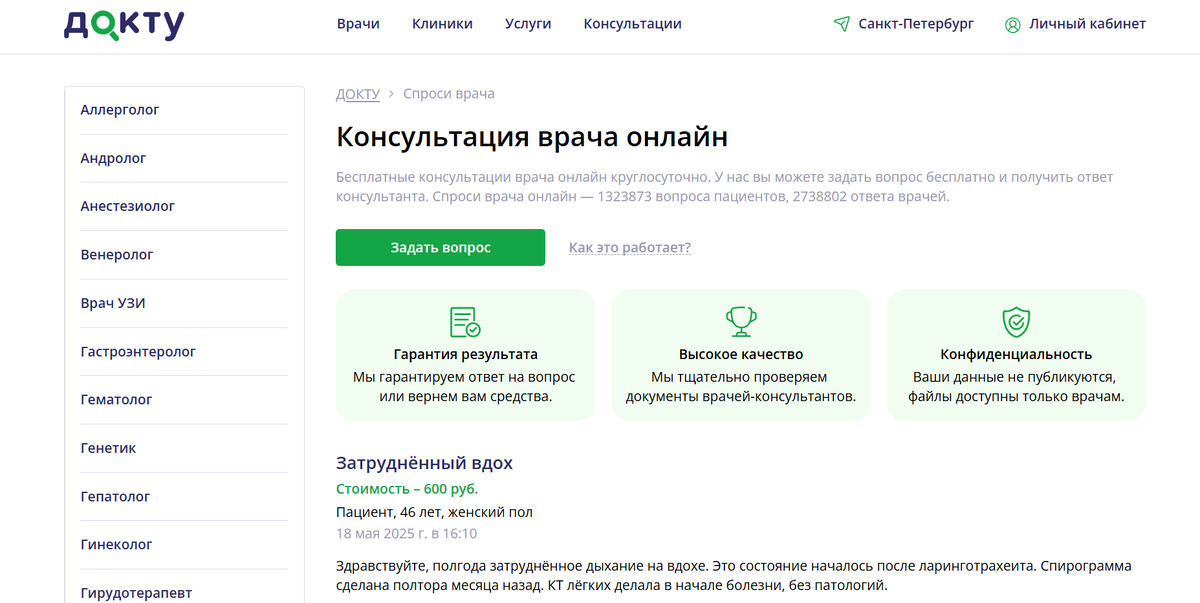Click the Стоимость – 600 руб. text
Viewport: 1200px width, 603px height.
point(407,489)
